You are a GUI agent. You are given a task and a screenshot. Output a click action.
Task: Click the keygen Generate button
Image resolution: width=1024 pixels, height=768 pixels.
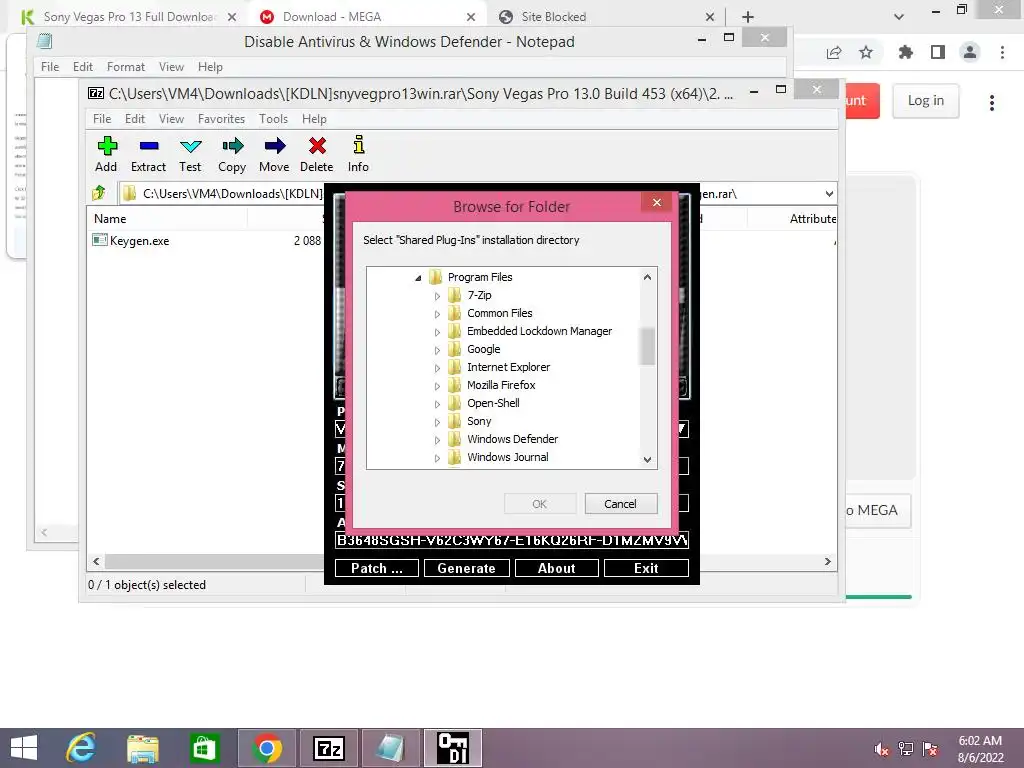coord(466,568)
